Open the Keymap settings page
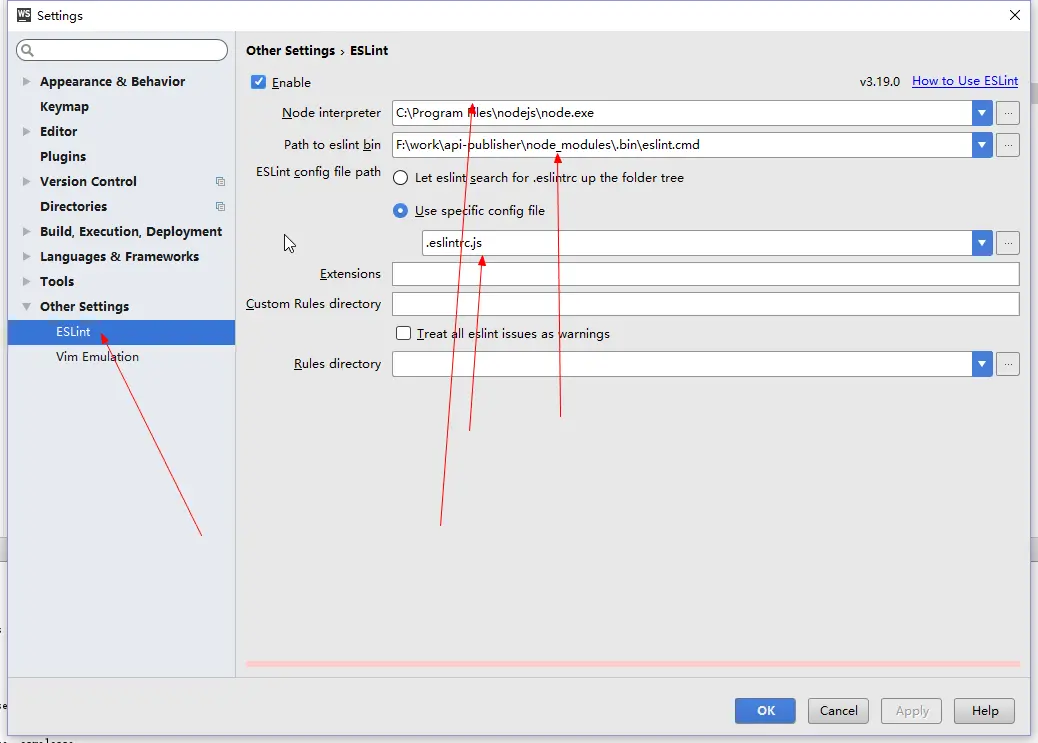This screenshot has height=743, width=1038. [x=64, y=107]
